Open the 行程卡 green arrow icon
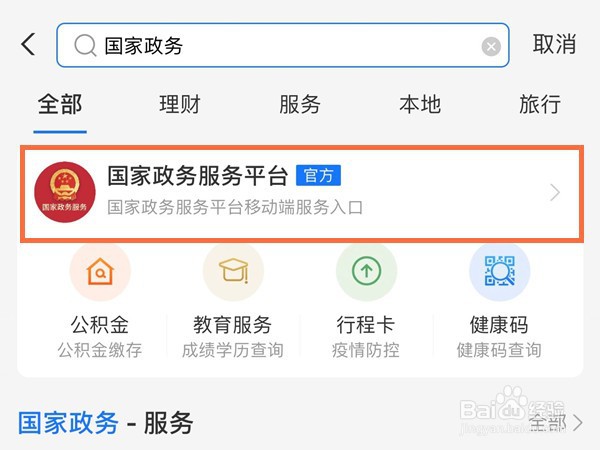Viewport: 600px width, 450px height. point(366,271)
